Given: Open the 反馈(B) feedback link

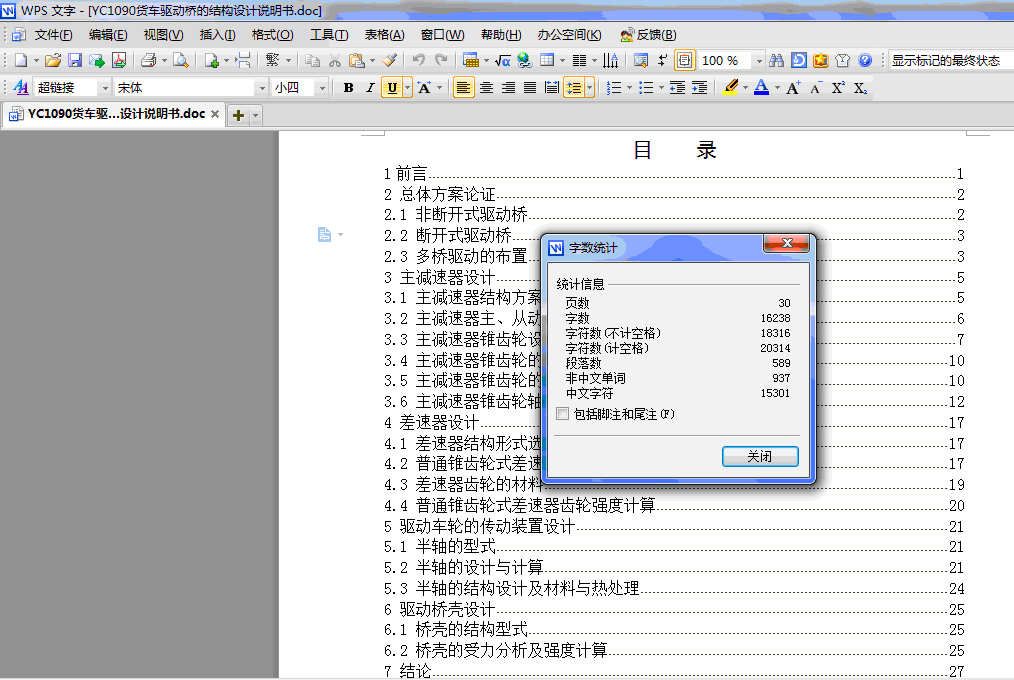Looking at the screenshot, I should (648, 35).
